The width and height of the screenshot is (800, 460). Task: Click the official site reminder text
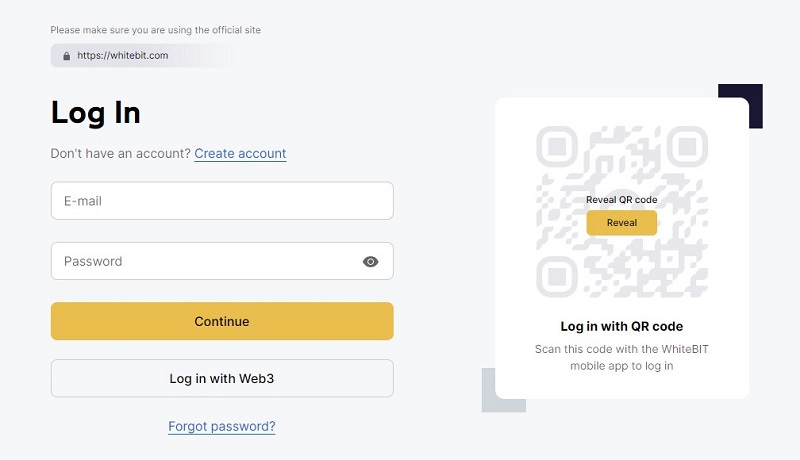click(x=156, y=30)
